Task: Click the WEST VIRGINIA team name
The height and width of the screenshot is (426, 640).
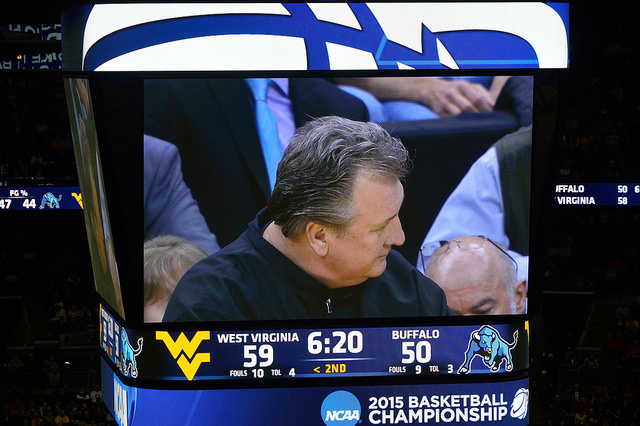Action: pos(258,338)
